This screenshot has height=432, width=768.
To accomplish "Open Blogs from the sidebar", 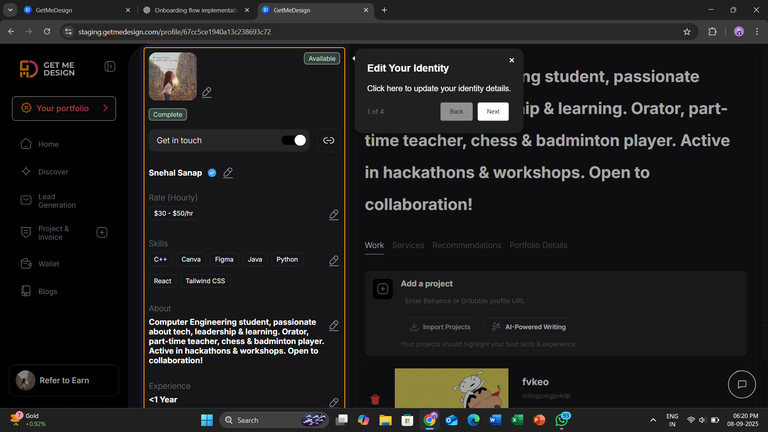I will pyautogui.click(x=48, y=291).
